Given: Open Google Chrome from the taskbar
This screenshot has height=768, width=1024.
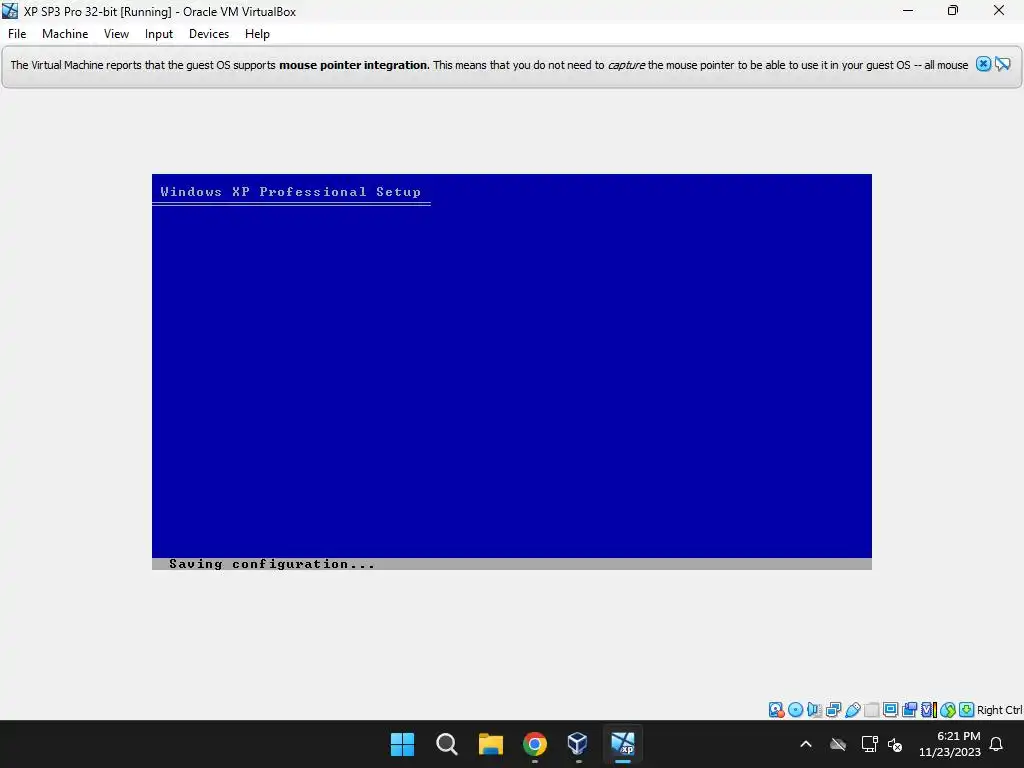Looking at the screenshot, I should [x=535, y=744].
